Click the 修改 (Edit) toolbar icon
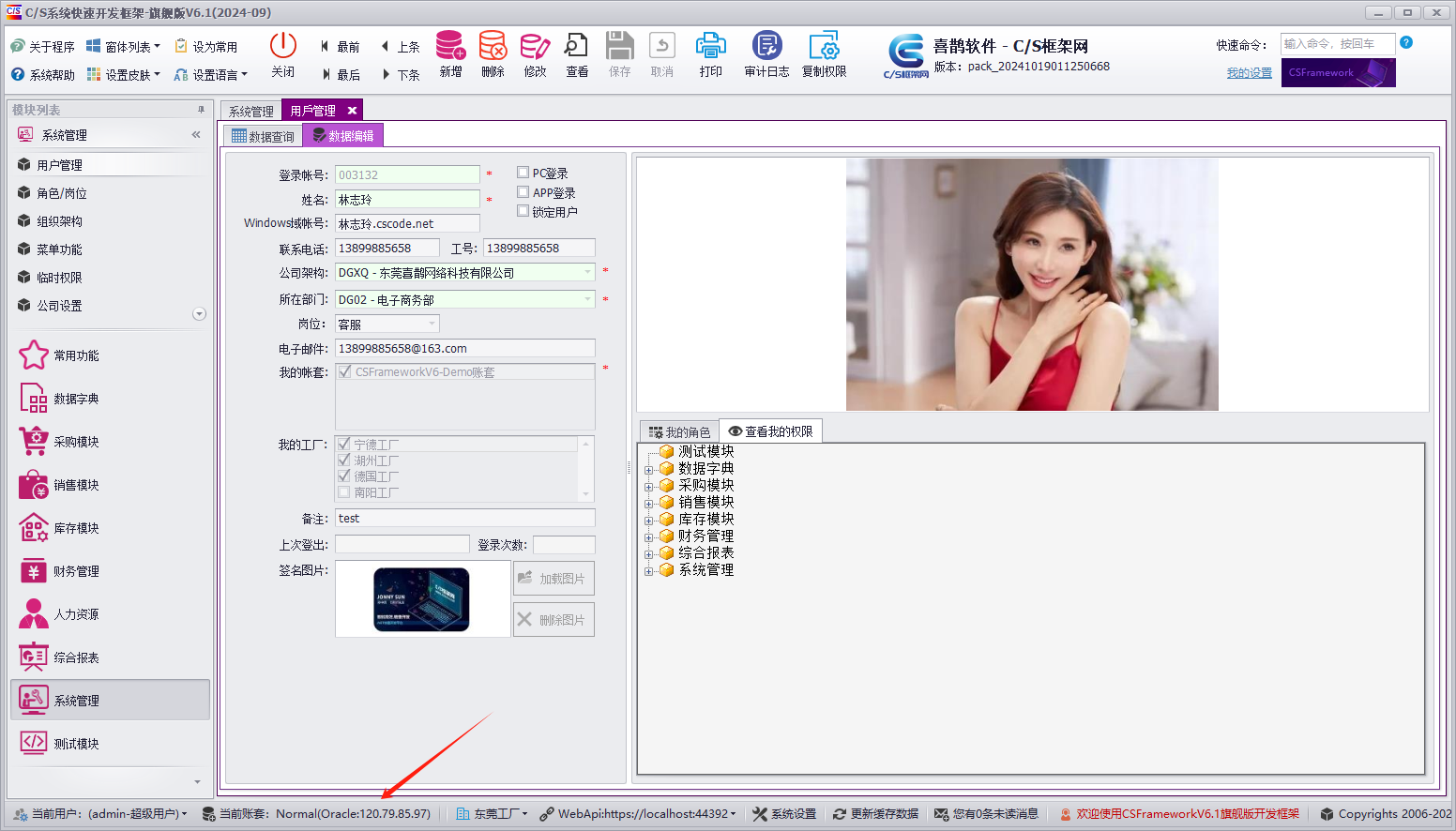1456x831 pixels. pyautogui.click(x=535, y=54)
